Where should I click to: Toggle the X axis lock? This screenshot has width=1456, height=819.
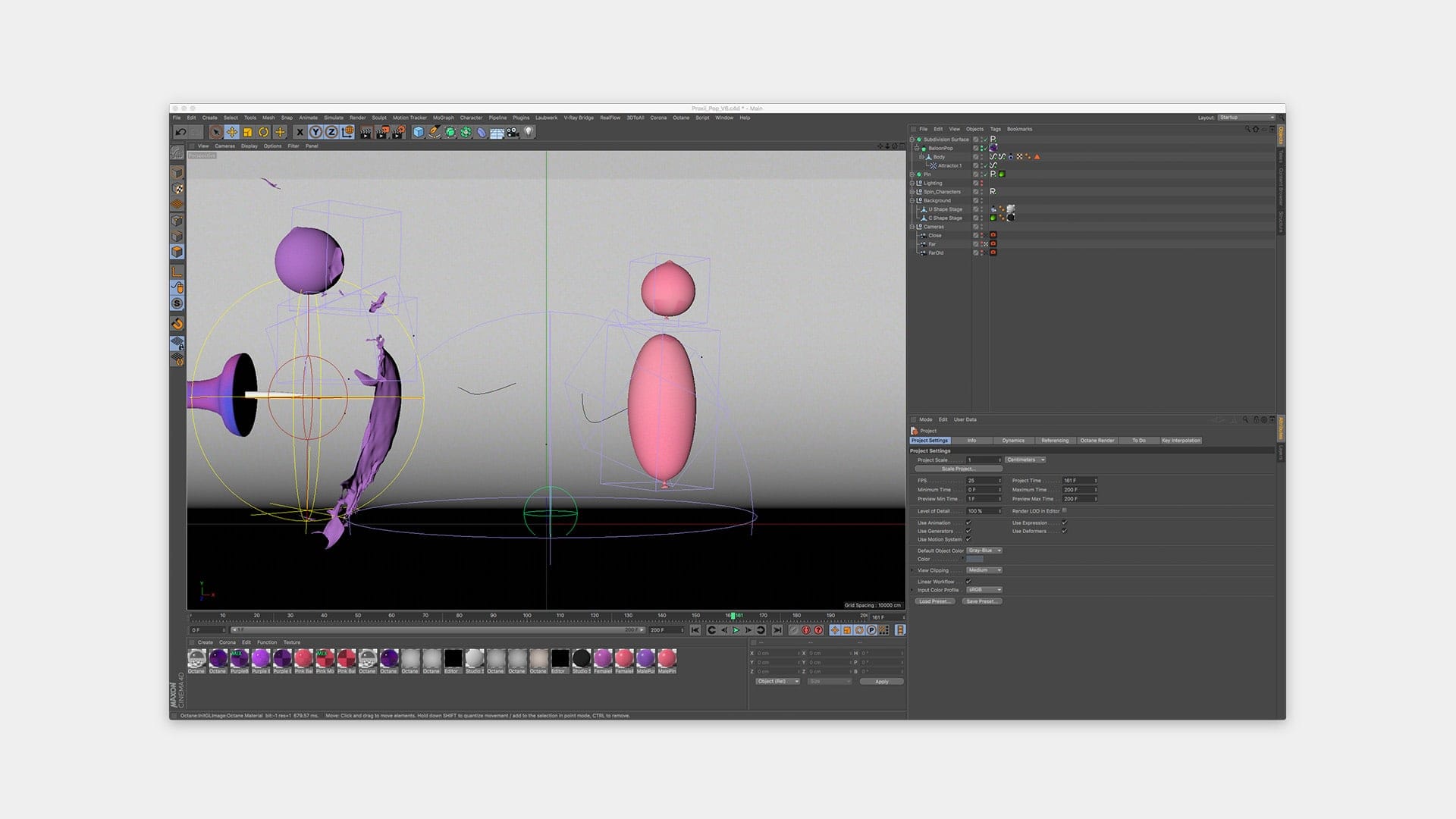(300, 132)
